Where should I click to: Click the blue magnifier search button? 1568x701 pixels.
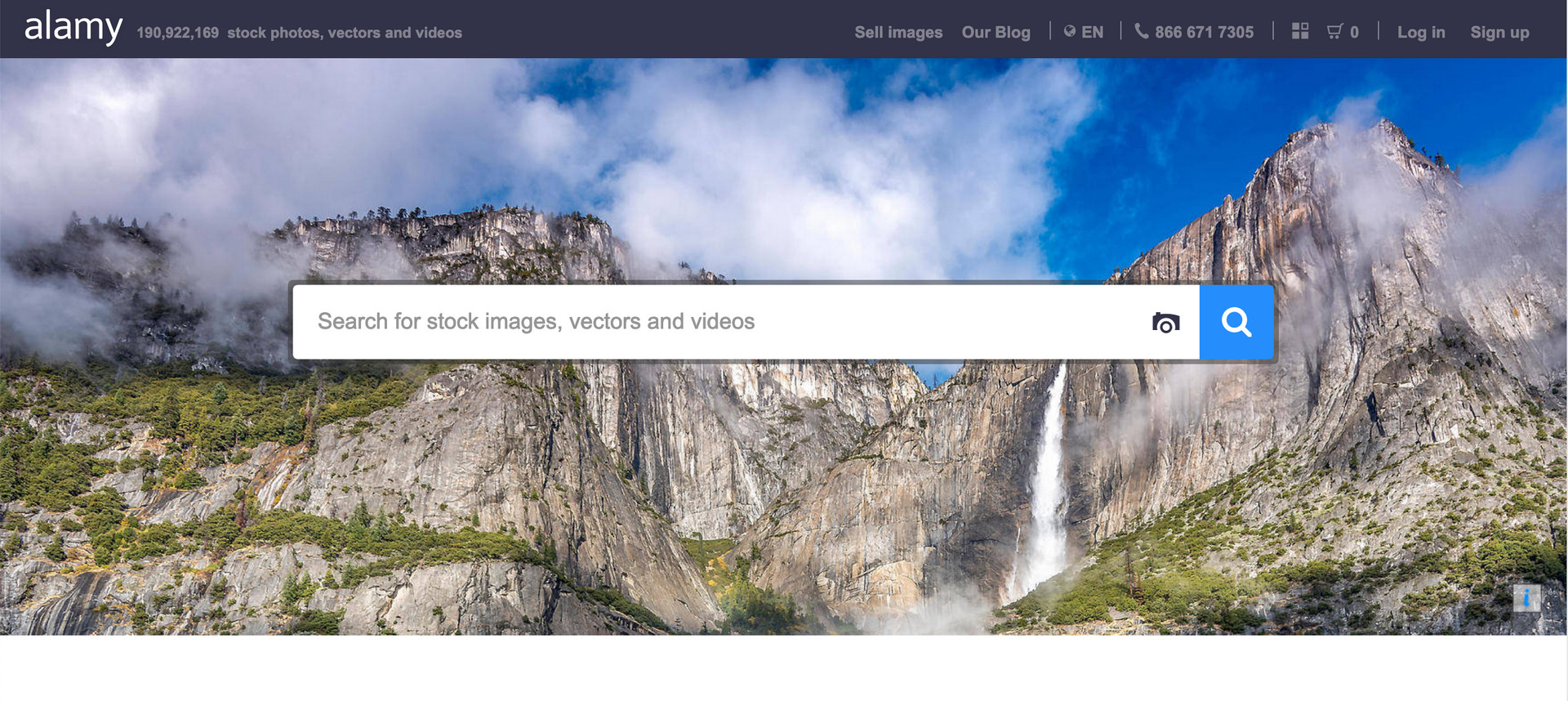point(1236,322)
